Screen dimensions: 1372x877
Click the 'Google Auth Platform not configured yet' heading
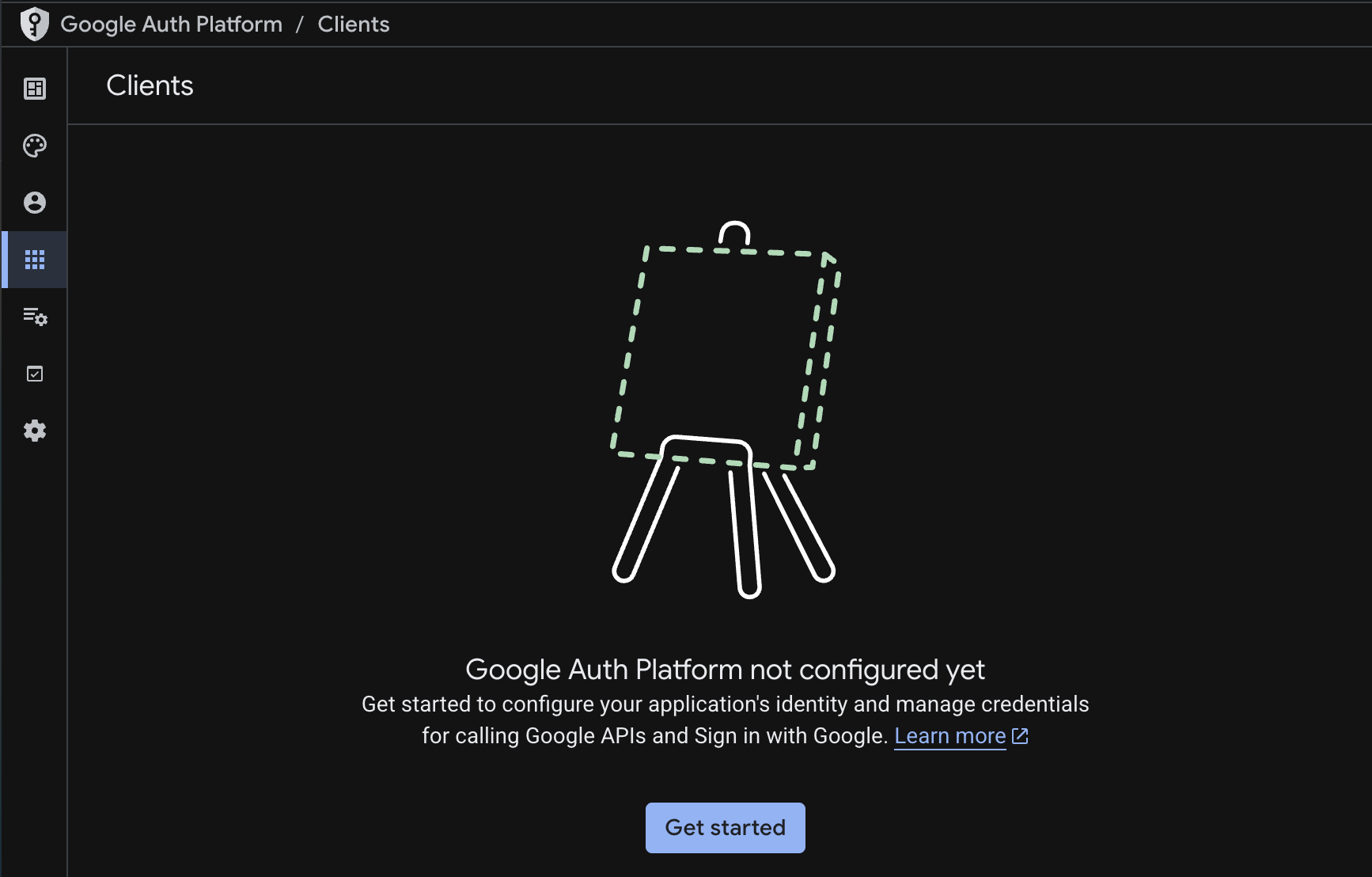[x=725, y=670]
